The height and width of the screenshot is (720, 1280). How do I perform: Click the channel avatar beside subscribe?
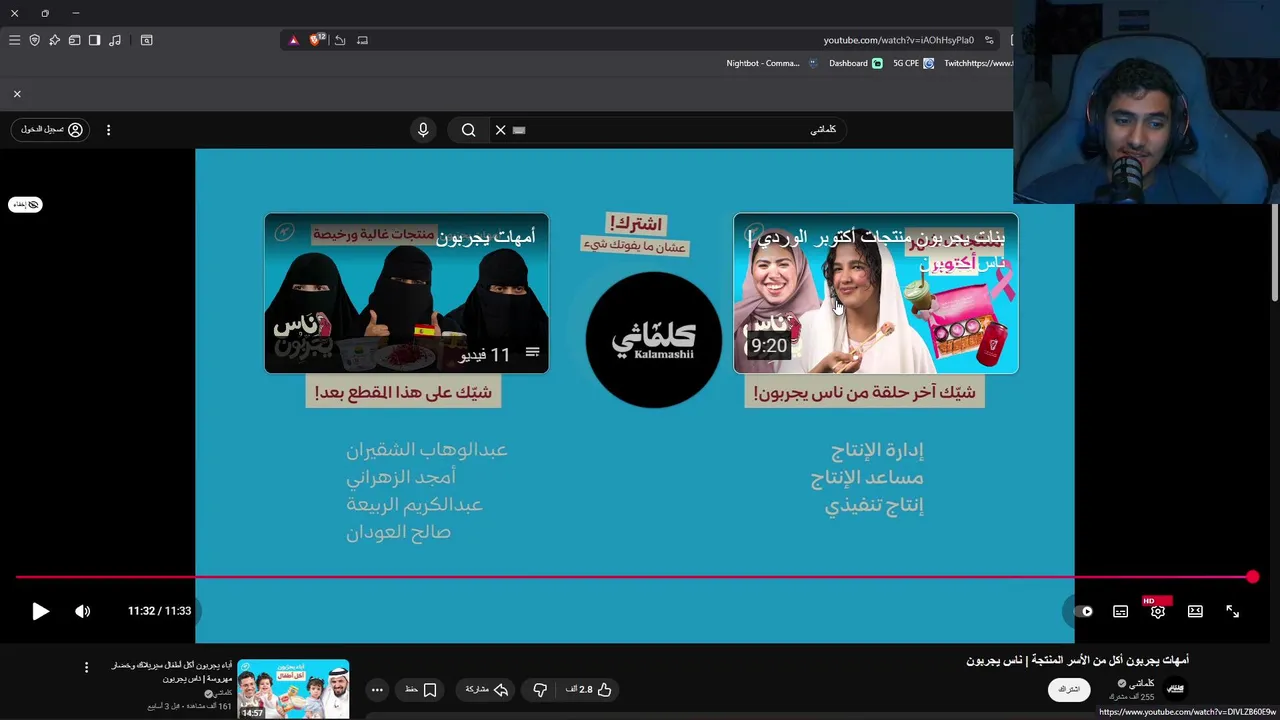[1176, 689]
